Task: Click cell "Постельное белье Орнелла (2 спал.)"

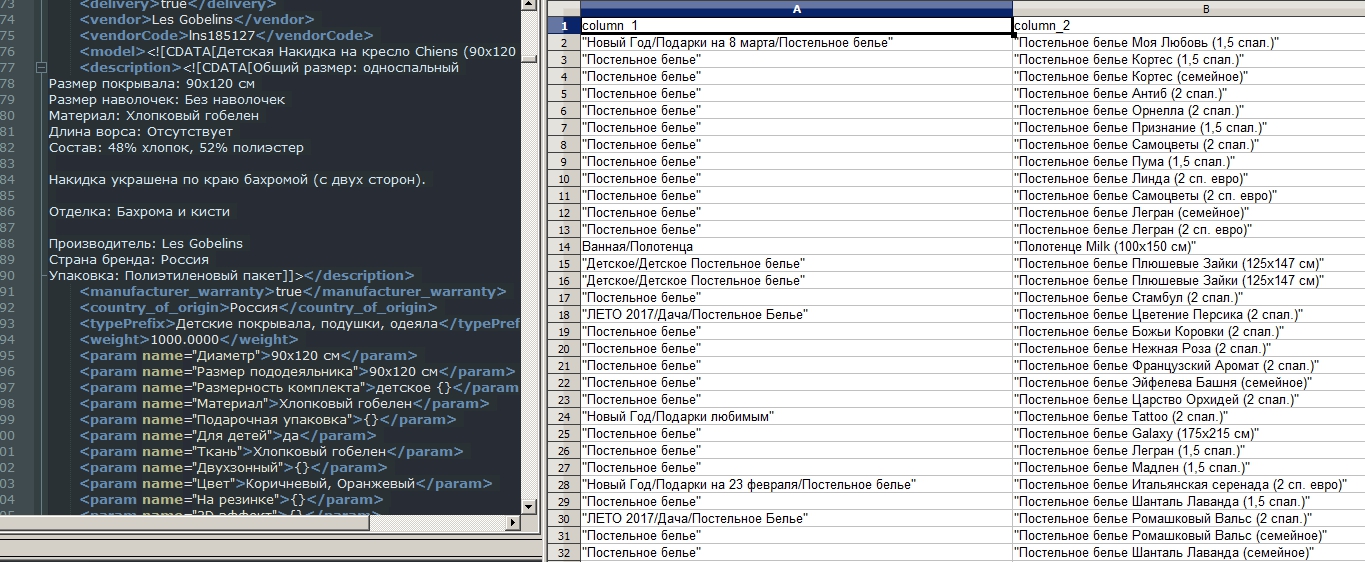Action: 1189,111
